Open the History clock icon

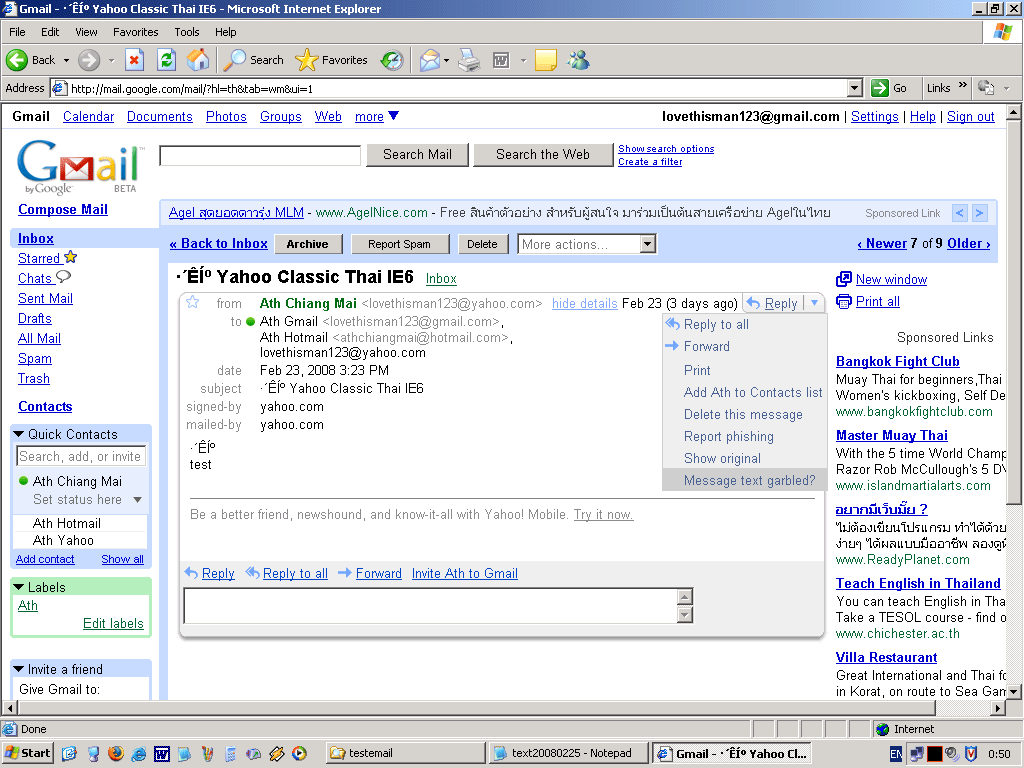click(x=392, y=60)
